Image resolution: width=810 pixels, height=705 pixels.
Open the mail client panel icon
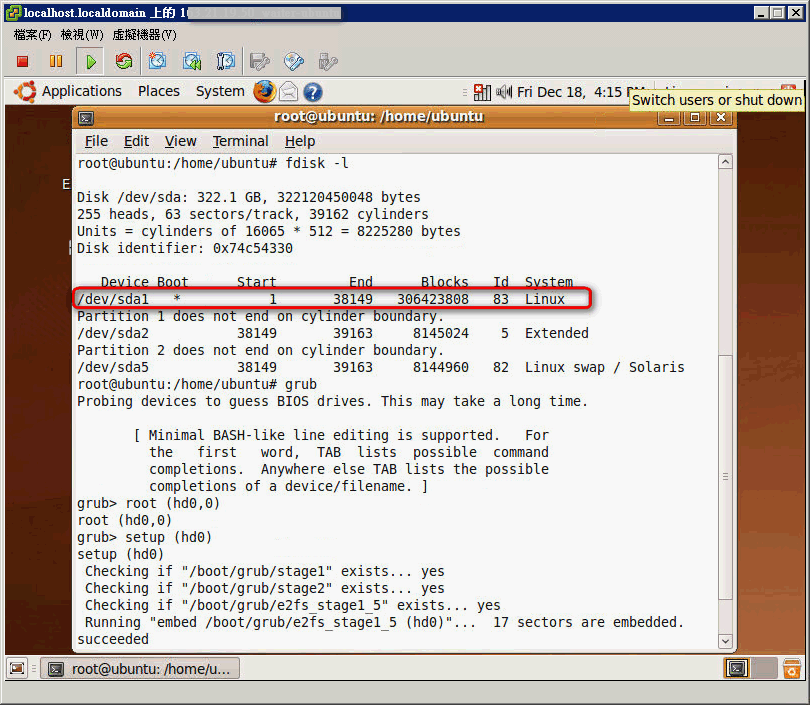(x=289, y=92)
